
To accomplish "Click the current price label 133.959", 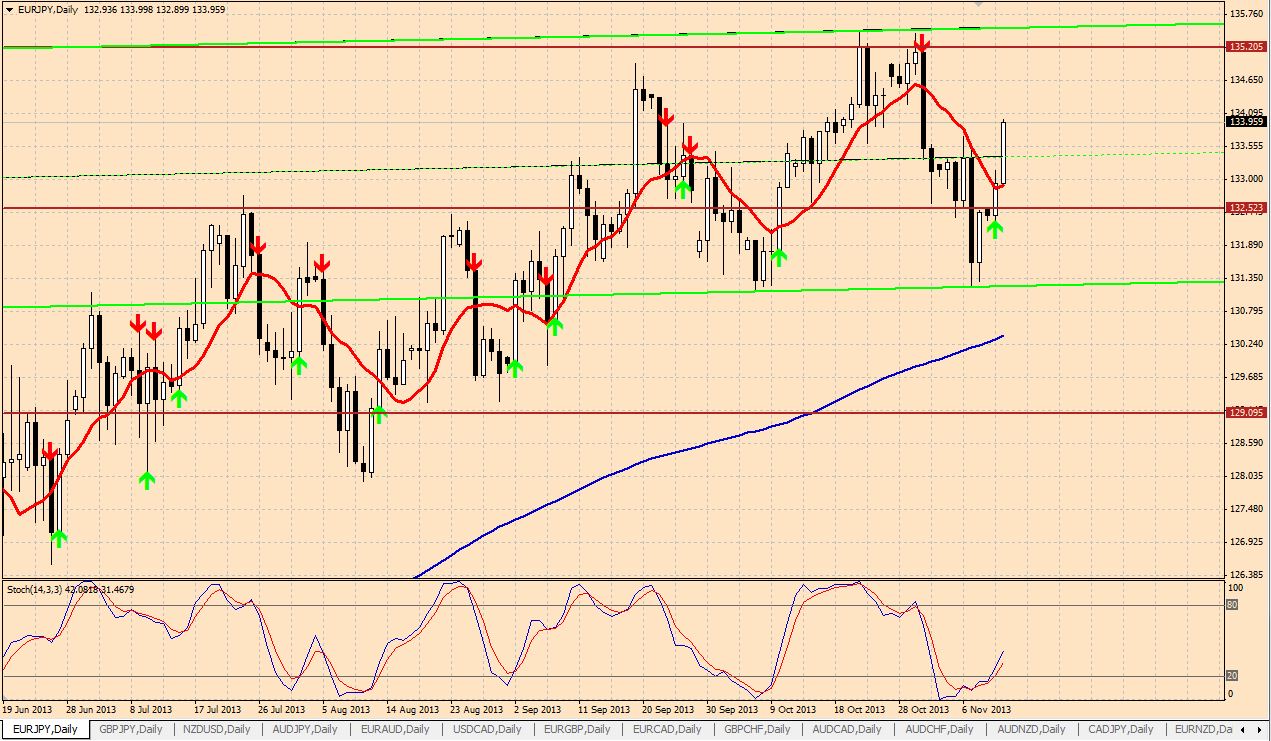I will click(1247, 122).
